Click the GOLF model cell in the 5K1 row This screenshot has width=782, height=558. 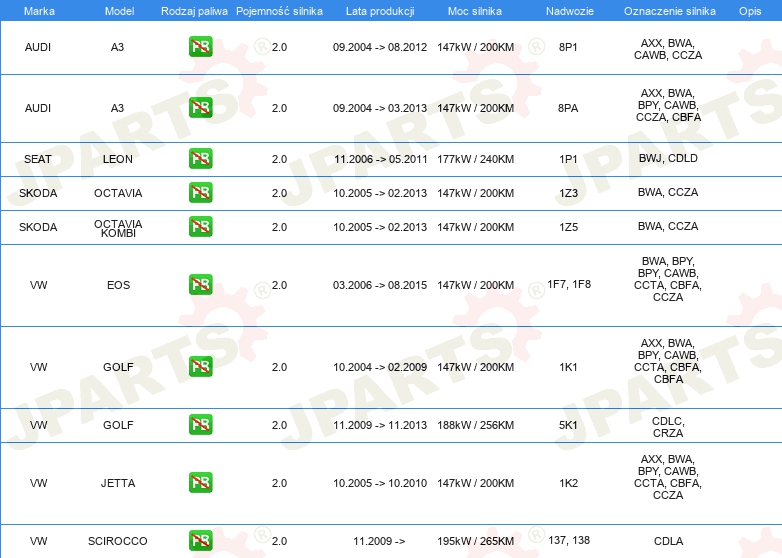coord(118,425)
